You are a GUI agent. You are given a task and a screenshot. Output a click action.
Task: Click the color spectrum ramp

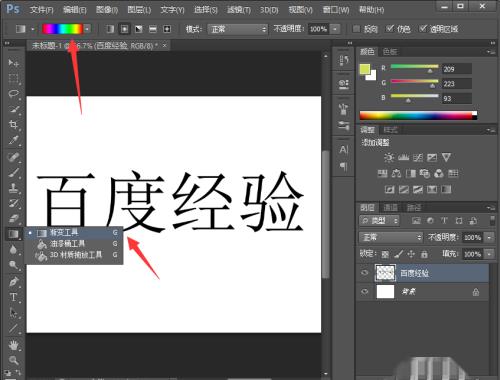click(418, 115)
